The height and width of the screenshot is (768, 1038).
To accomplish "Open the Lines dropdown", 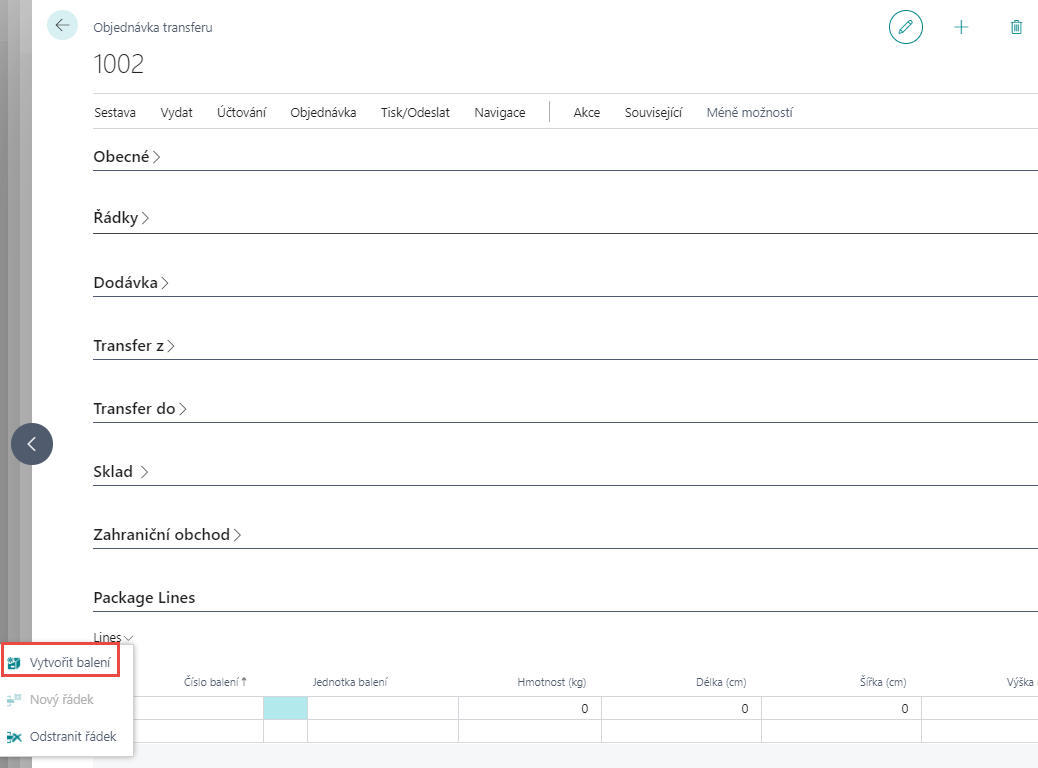I will point(113,637).
